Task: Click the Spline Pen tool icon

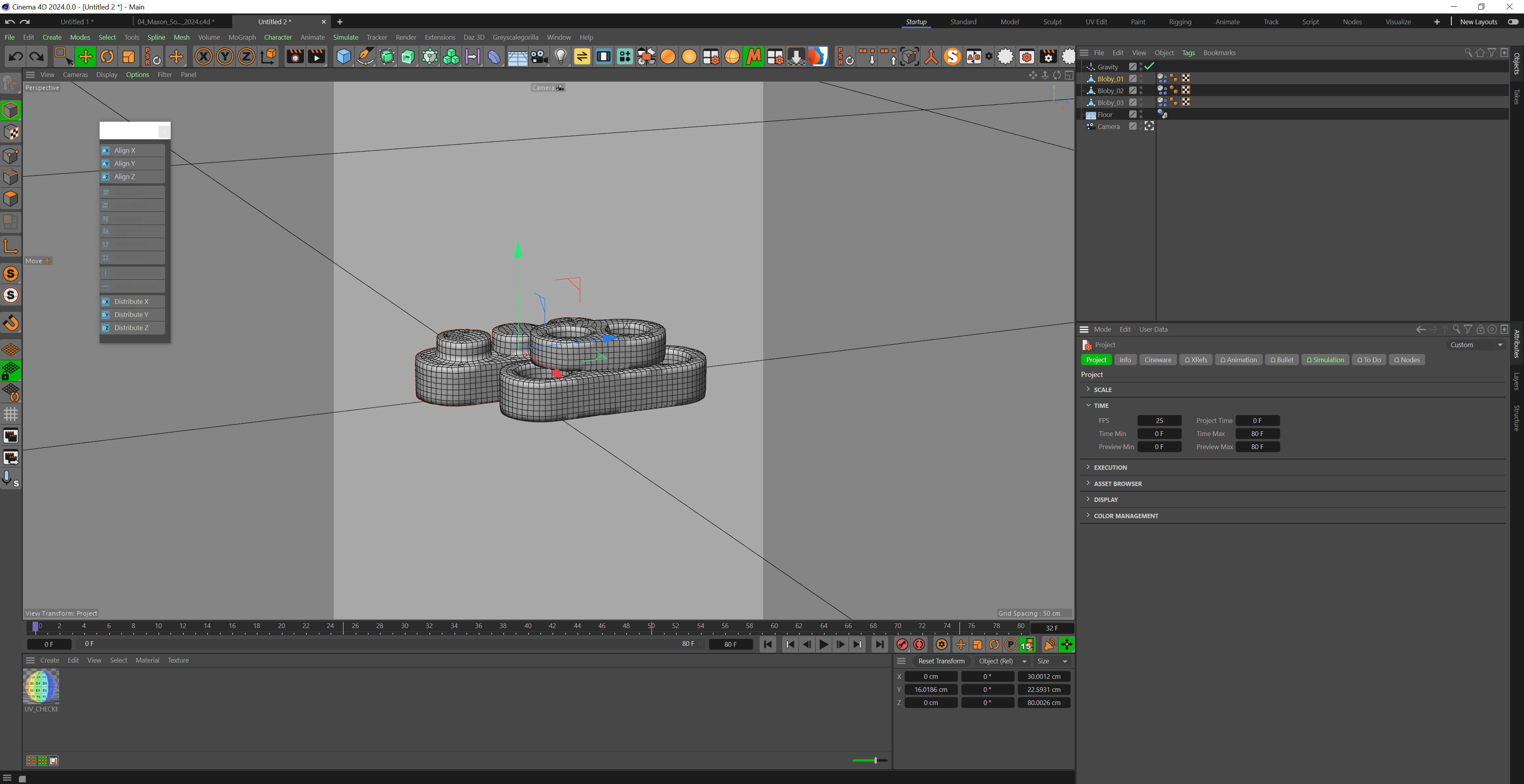Action: tap(366, 57)
